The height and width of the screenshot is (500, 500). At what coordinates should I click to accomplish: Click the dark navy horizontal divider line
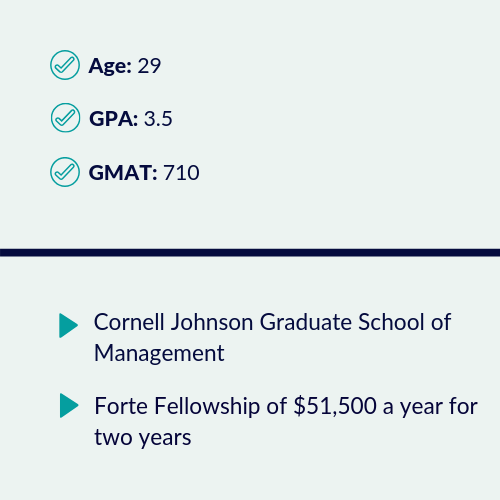tap(250, 252)
